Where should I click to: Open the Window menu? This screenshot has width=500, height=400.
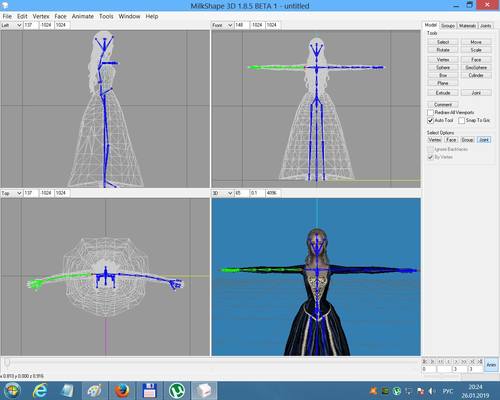(129, 16)
